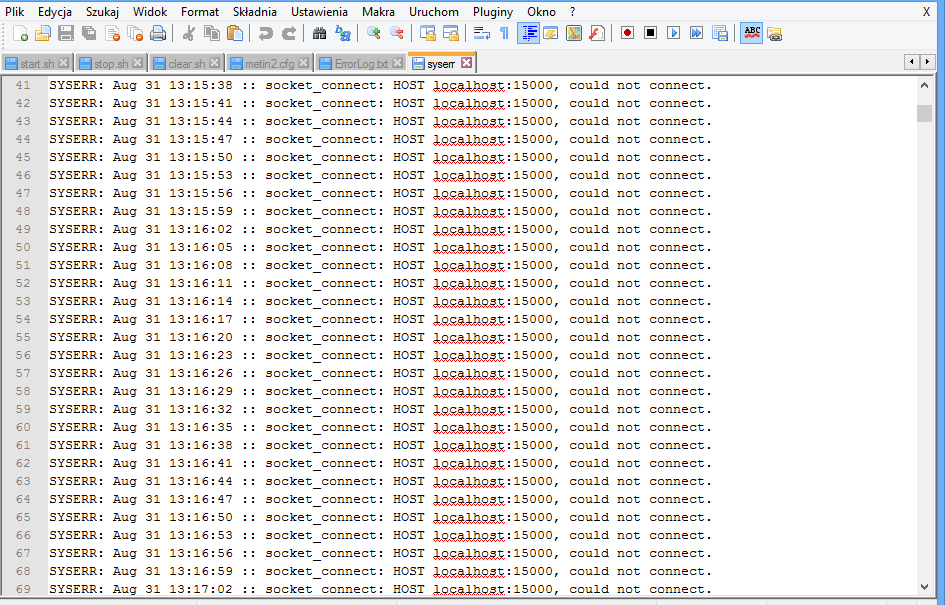Stop macro recording

(650, 34)
